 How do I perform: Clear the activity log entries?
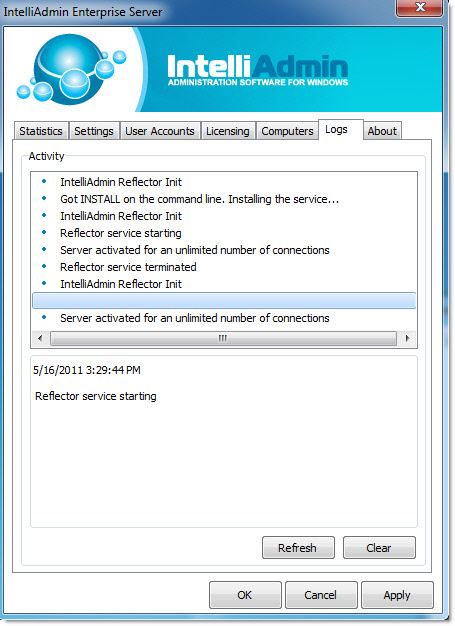click(379, 548)
